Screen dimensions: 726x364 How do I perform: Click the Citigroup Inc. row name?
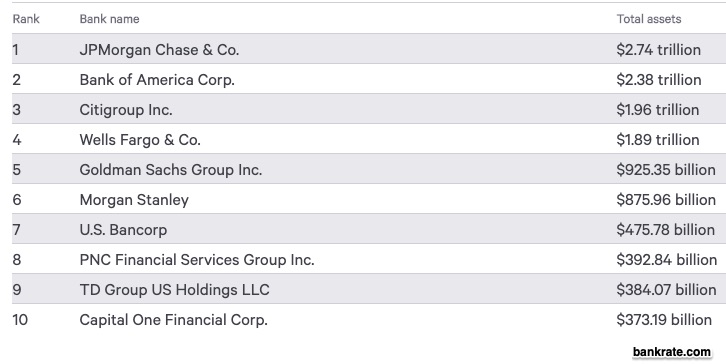pyautogui.click(x=126, y=110)
